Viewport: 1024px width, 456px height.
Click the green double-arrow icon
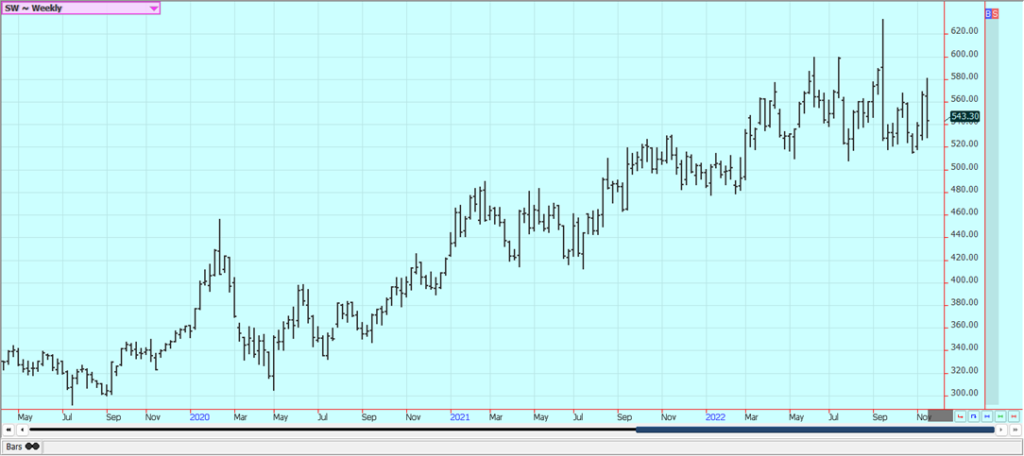click(1000, 417)
